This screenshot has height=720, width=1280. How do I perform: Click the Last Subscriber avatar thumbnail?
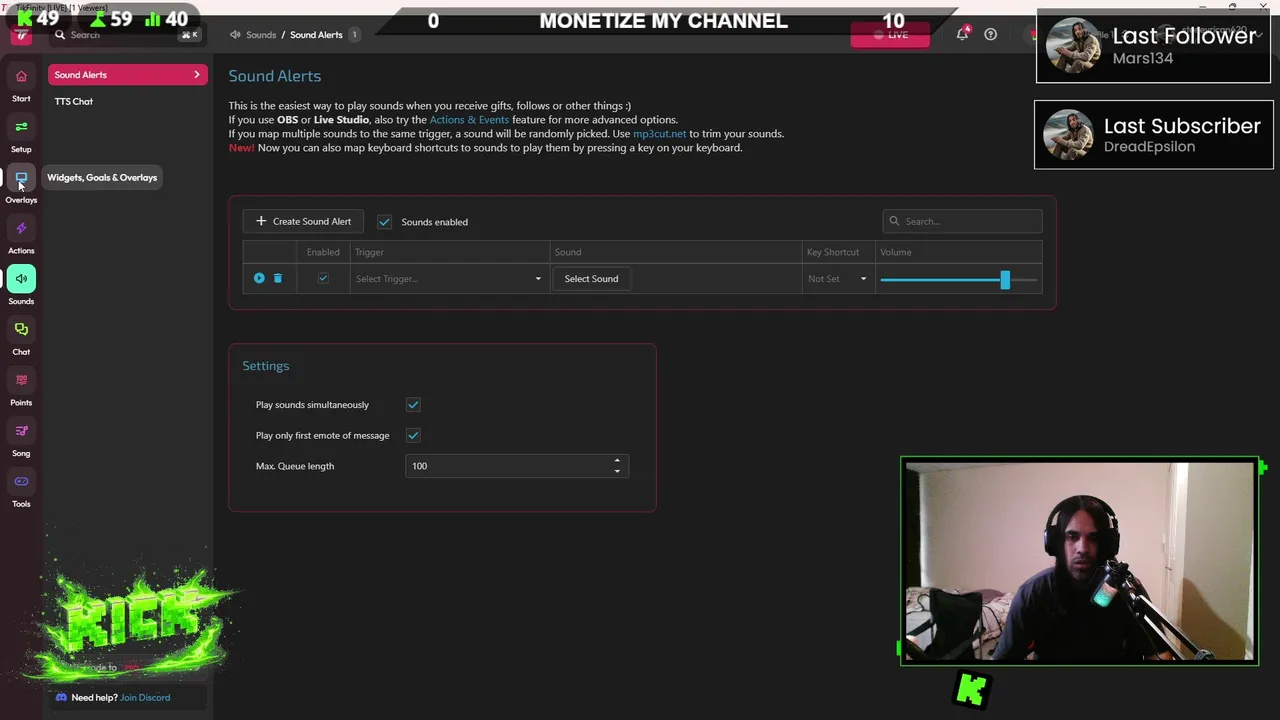[x=1068, y=134]
